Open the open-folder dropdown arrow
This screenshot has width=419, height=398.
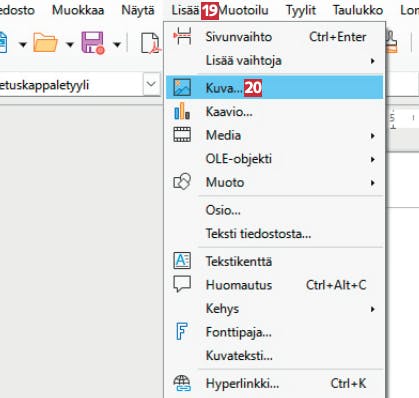pyautogui.click(x=70, y=44)
